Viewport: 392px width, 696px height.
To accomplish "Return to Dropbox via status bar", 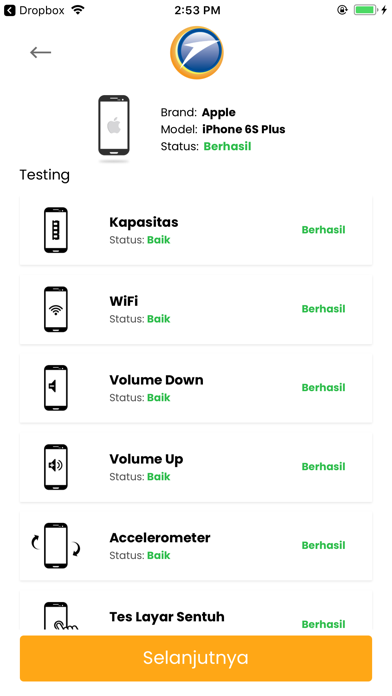I will [34, 10].
